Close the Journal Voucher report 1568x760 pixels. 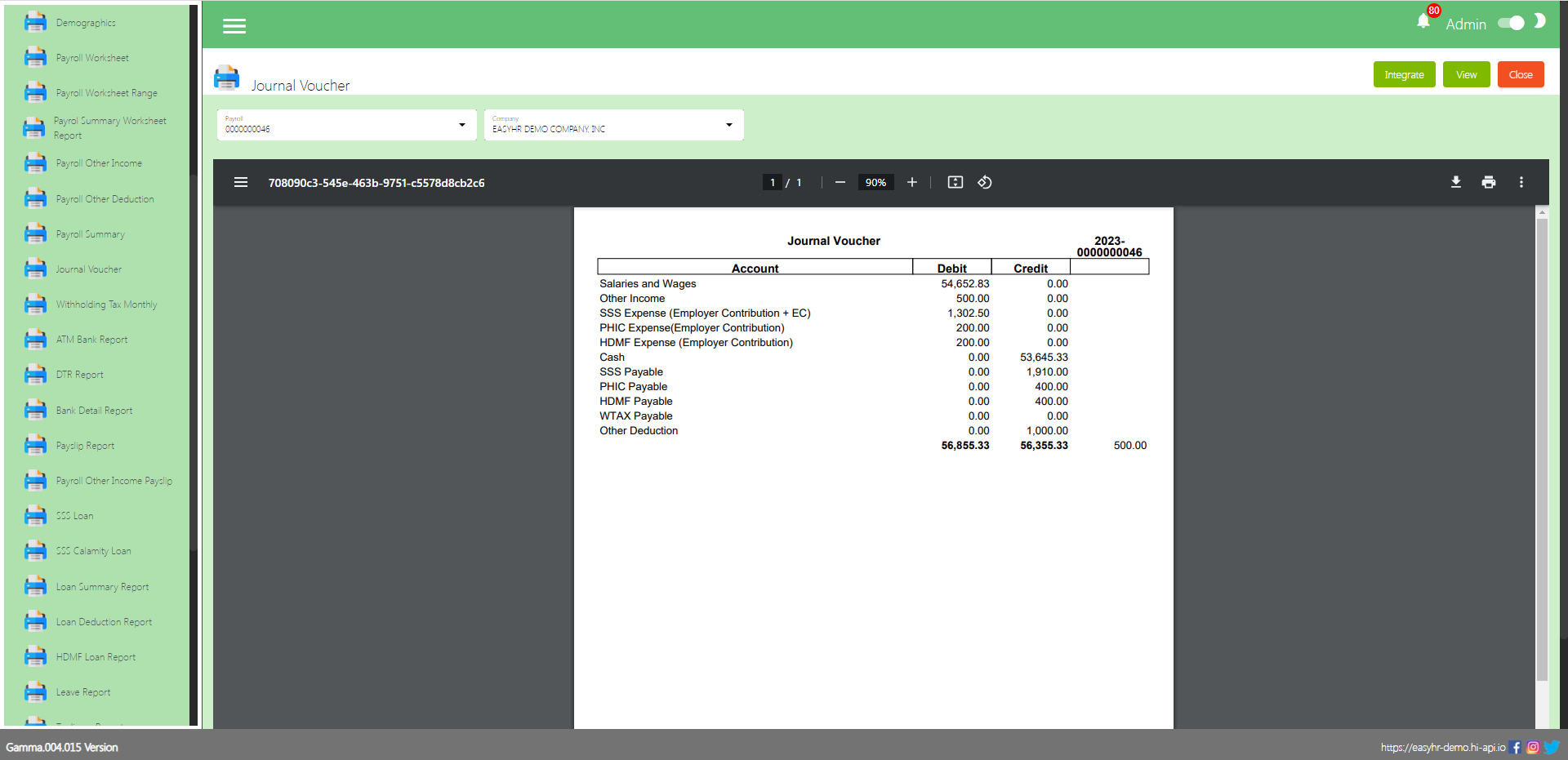(x=1520, y=74)
